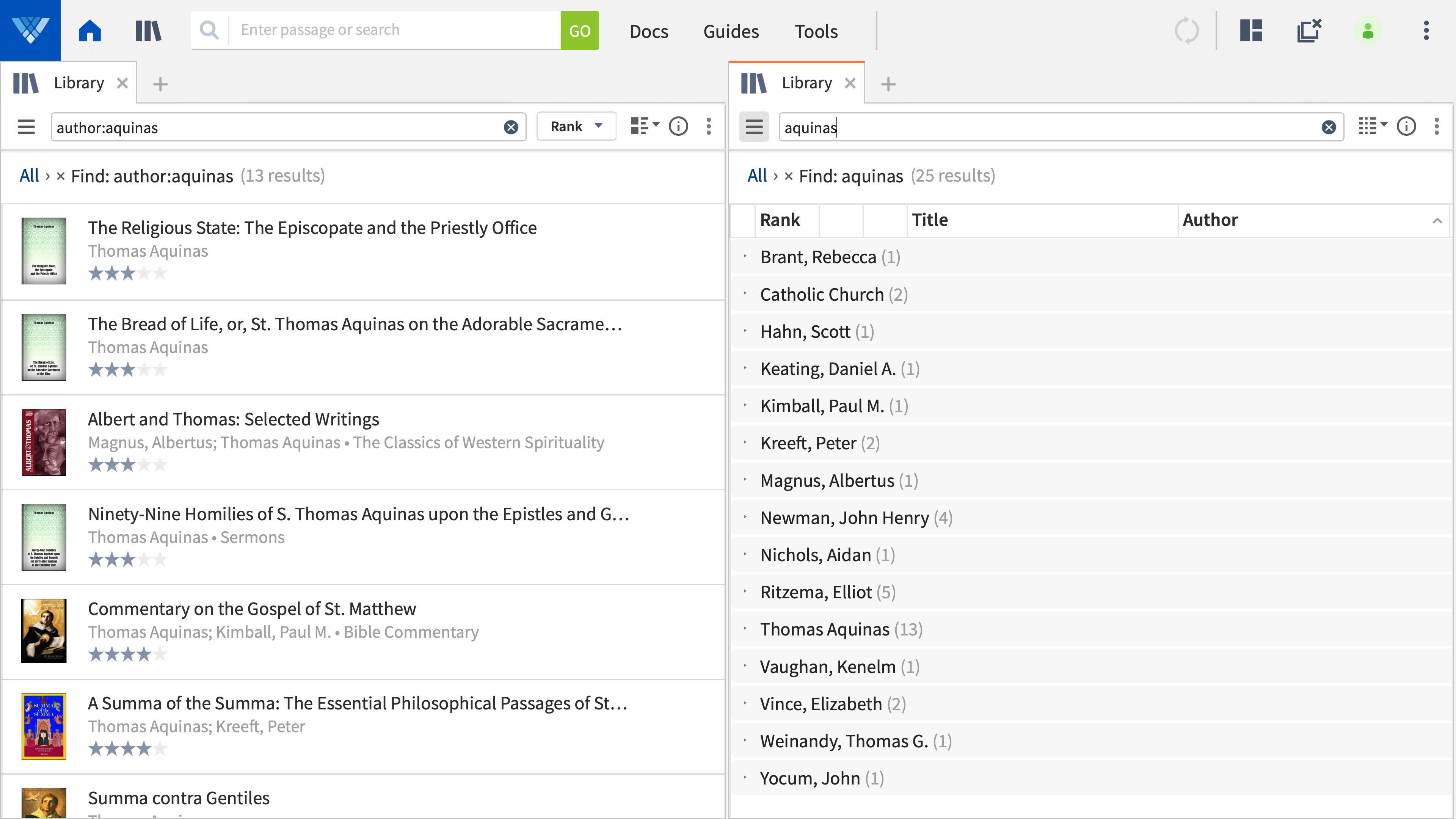This screenshot has width=1456, height=819.
Task: Expand the Thomas Aquinas (13) group
Action: [745, 629]
